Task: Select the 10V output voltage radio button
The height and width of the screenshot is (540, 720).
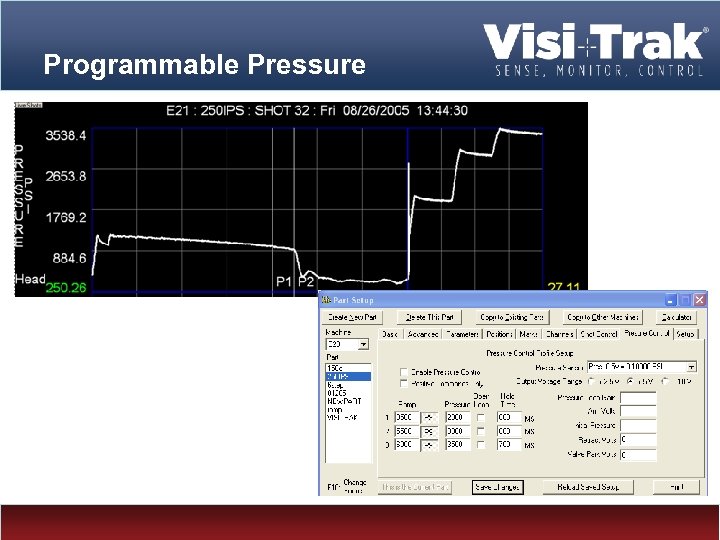Action: [x=665, y=382]
